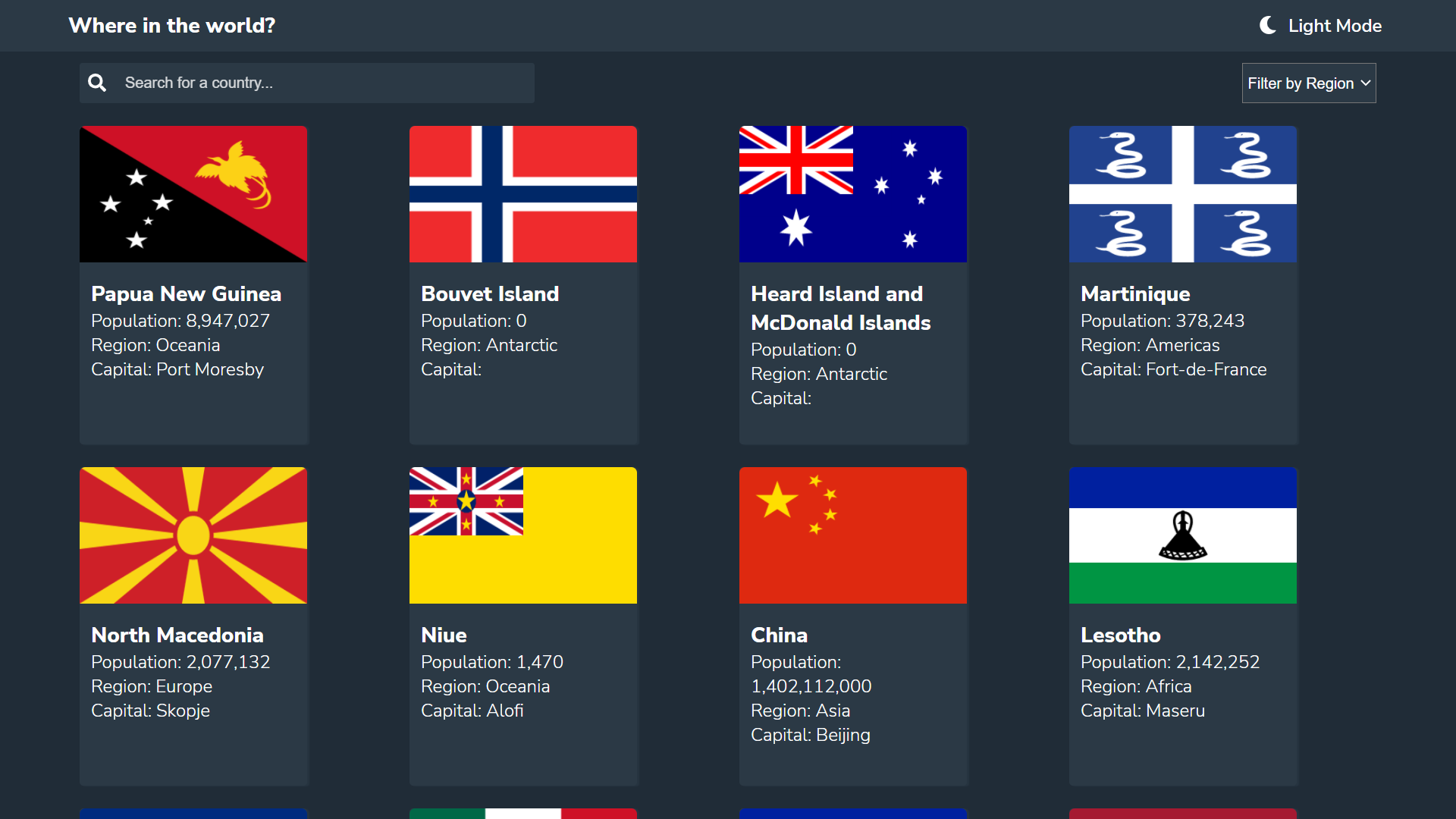Select the China country name
The width and height of the screenshot is (1456, 819).
click(x=779, y=635)
